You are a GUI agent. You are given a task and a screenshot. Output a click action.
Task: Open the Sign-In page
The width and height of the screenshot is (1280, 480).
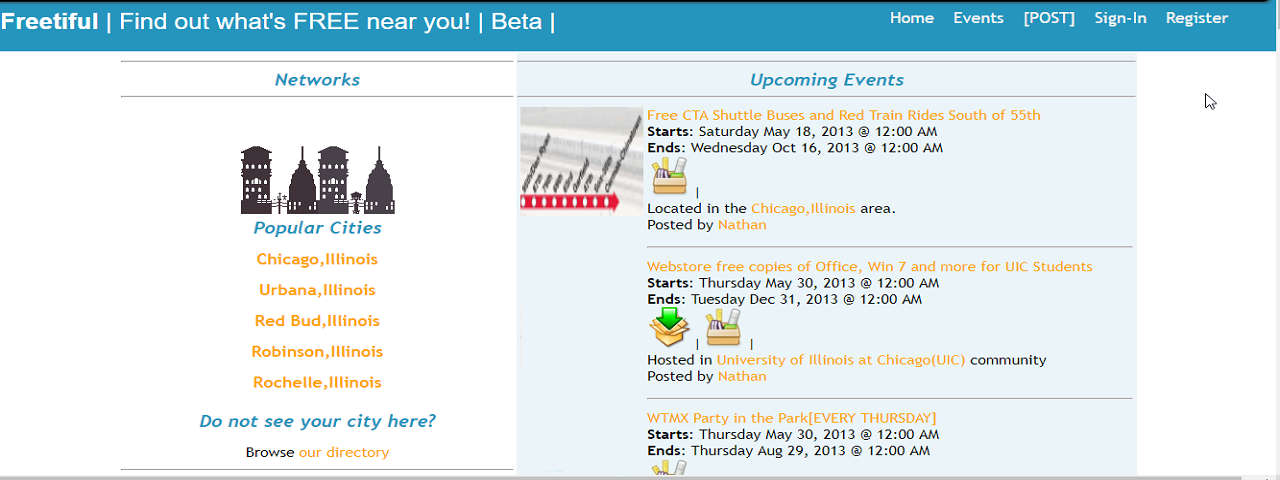tap(1120, 18)
